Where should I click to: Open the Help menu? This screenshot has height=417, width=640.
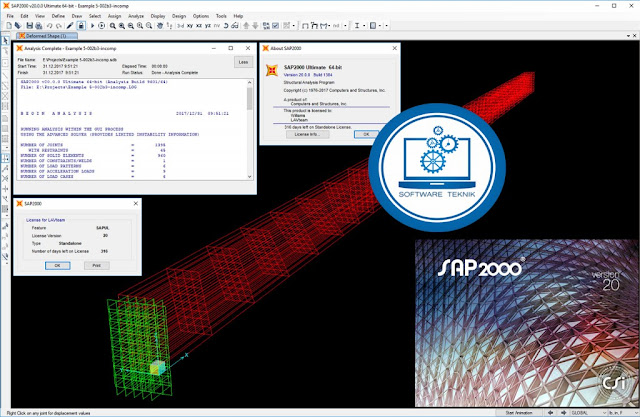pos(238,16)
